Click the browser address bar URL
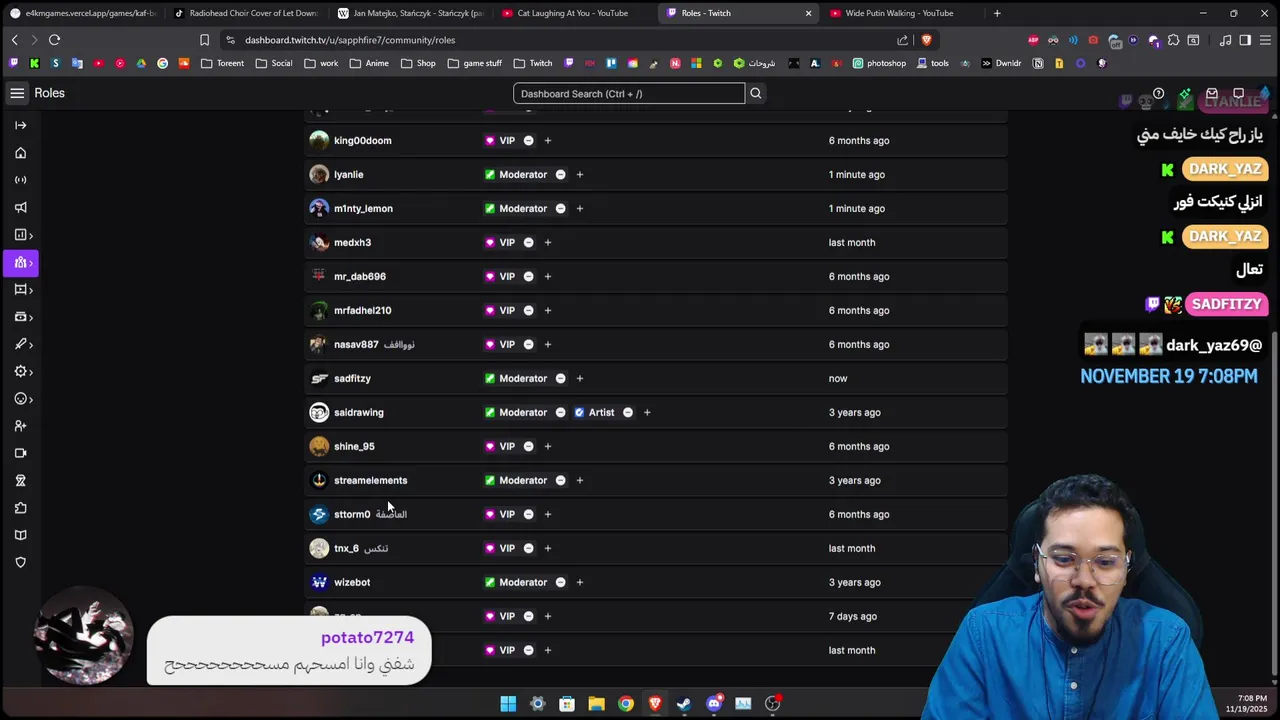1280x720 pixels. coord(350,40)
